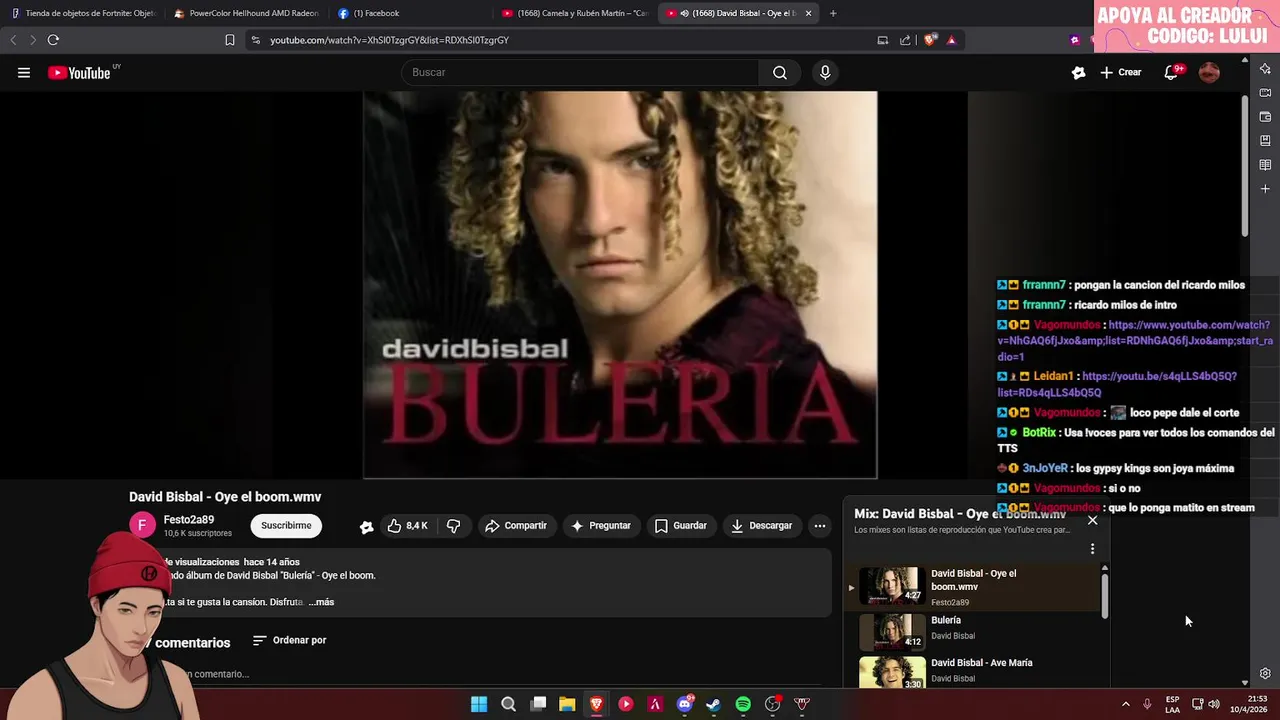
Task: Click the Guardar button
Action: (x=680, y=525)
